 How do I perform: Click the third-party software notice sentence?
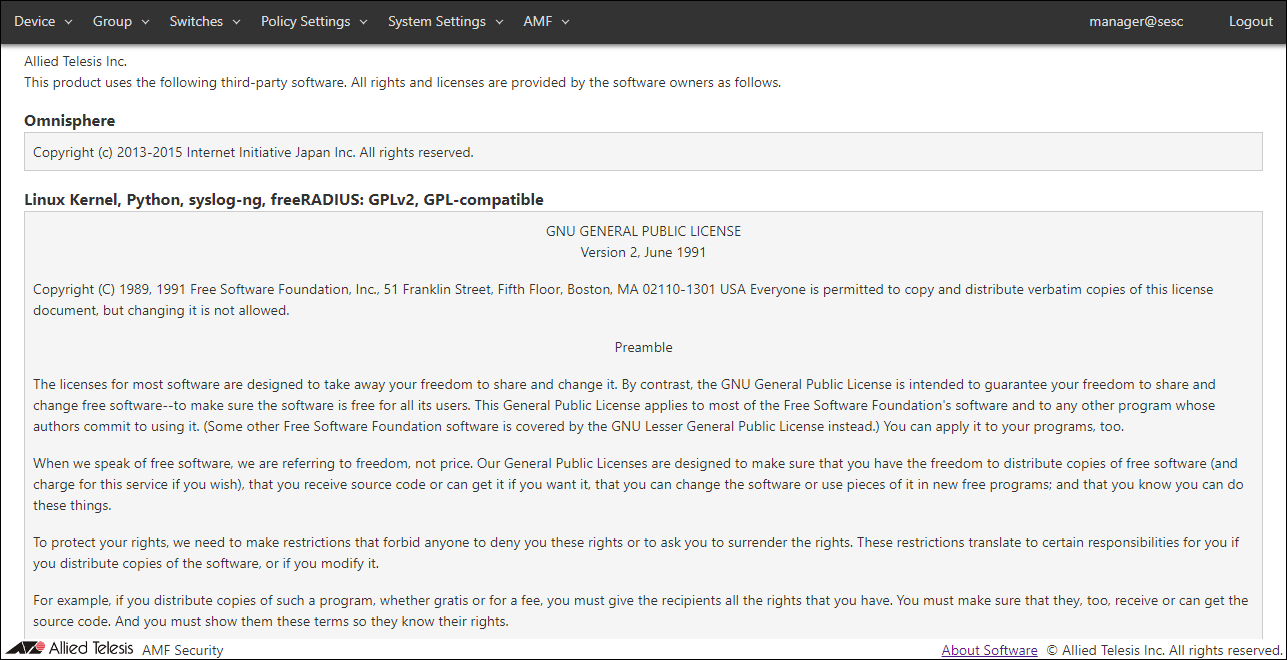click(x=402, y=82)
